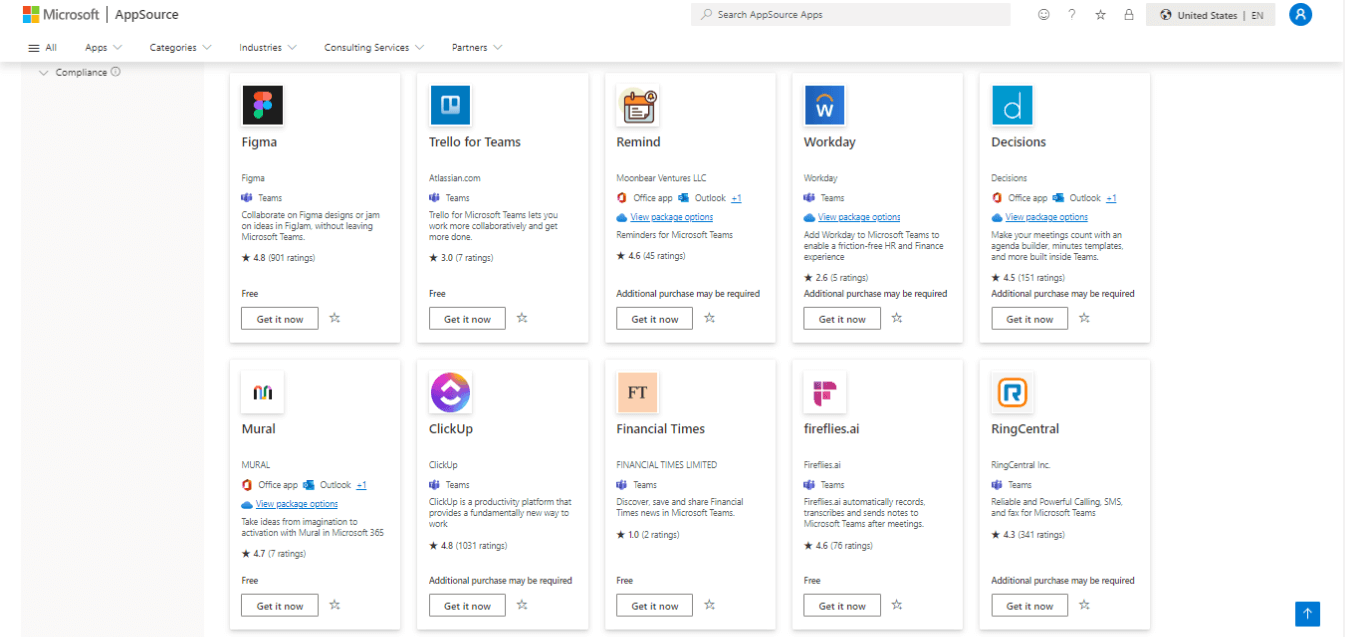Show more products via Remind +1 link

click(x=736, y=198)
